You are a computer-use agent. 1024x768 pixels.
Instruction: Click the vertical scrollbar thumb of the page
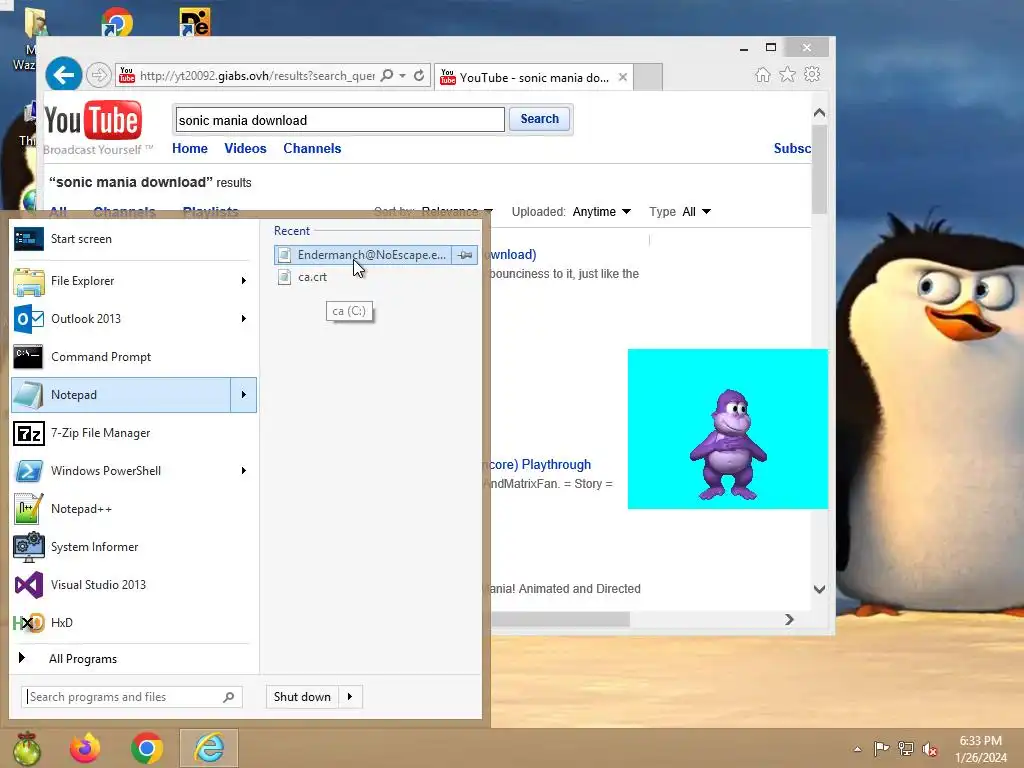click(x=820, y=170)
